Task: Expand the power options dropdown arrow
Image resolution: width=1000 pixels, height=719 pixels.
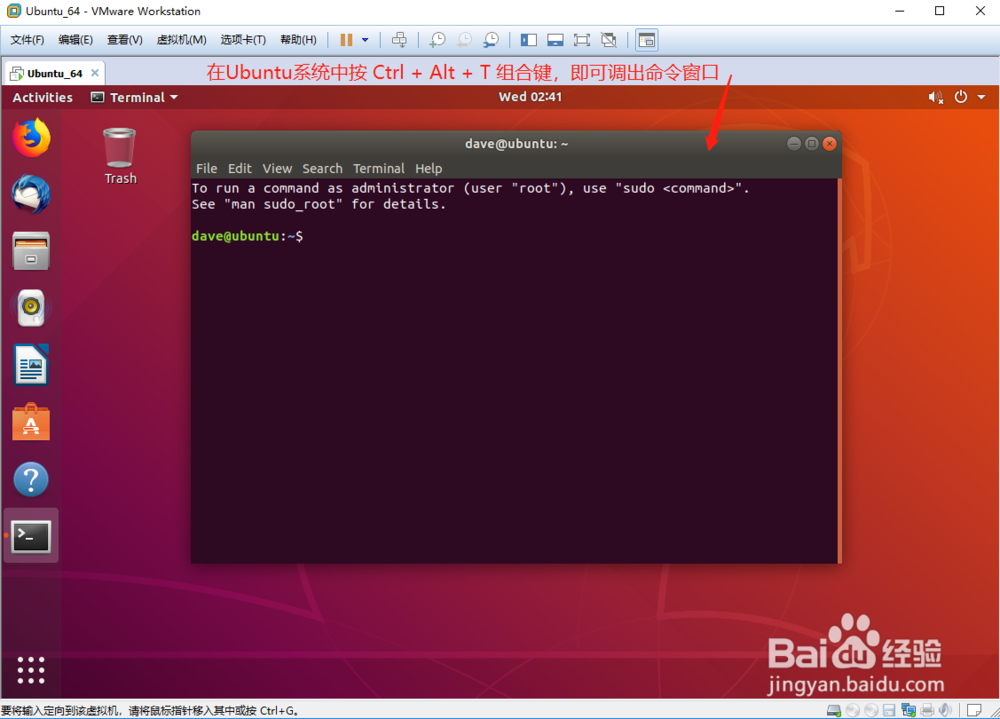Action: pyautogui.click(x=365, y=40)
